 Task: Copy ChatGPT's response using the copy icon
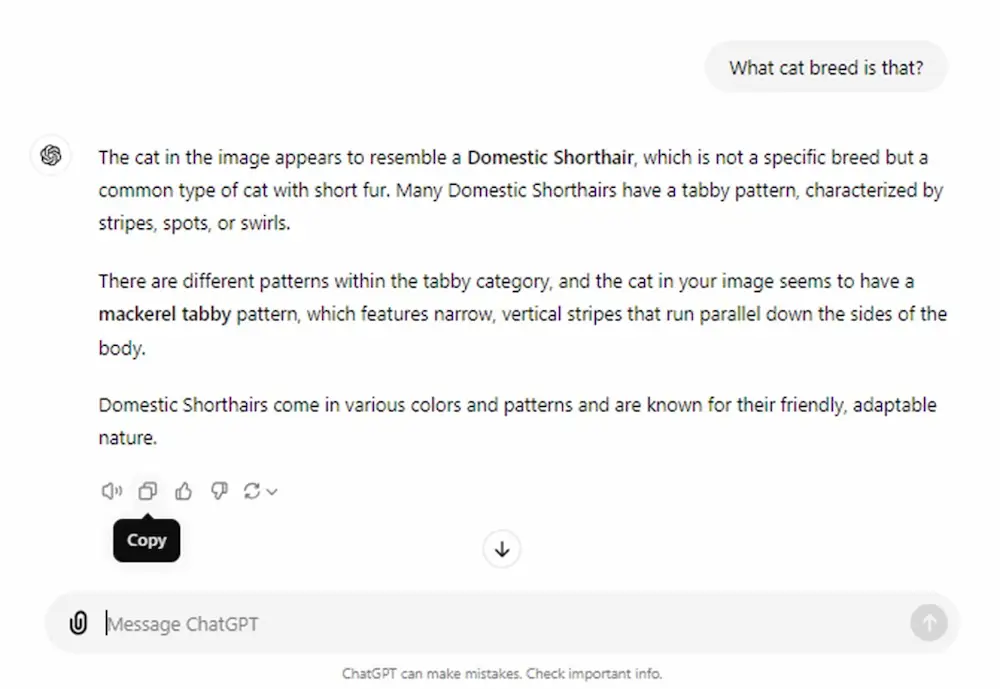[x=148, y=491]
